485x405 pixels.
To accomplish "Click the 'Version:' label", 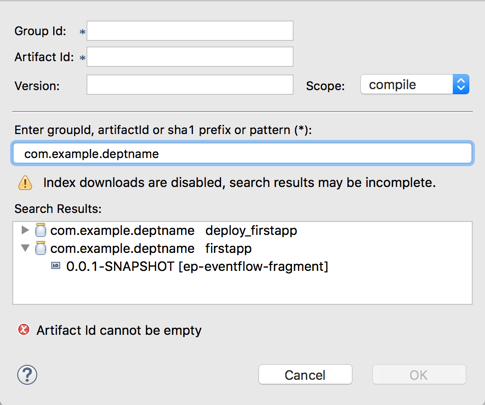I will (37, 86).
